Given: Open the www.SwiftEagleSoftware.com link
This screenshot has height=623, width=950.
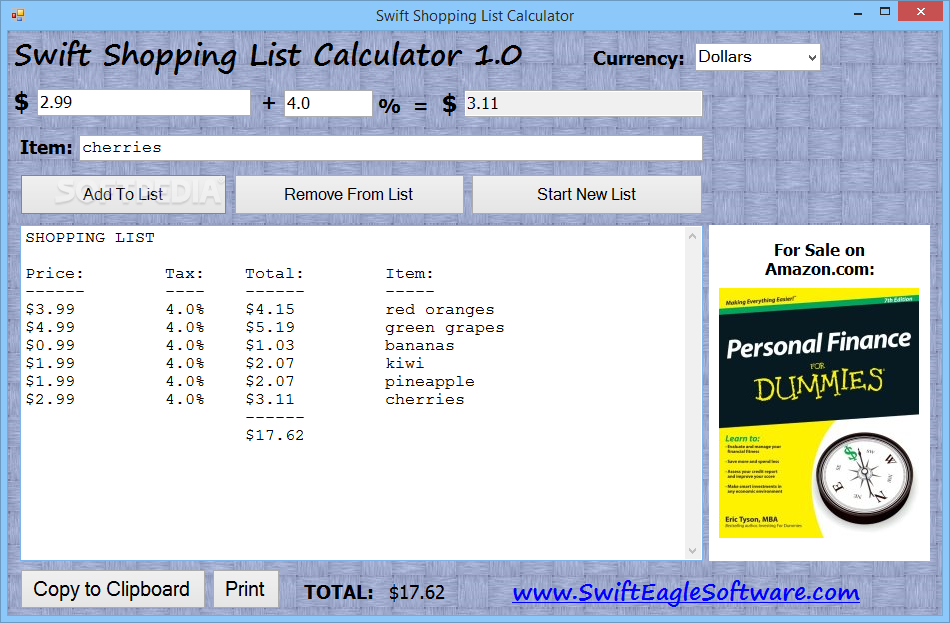Looking at the screenshot, I should tap(686, 592).
